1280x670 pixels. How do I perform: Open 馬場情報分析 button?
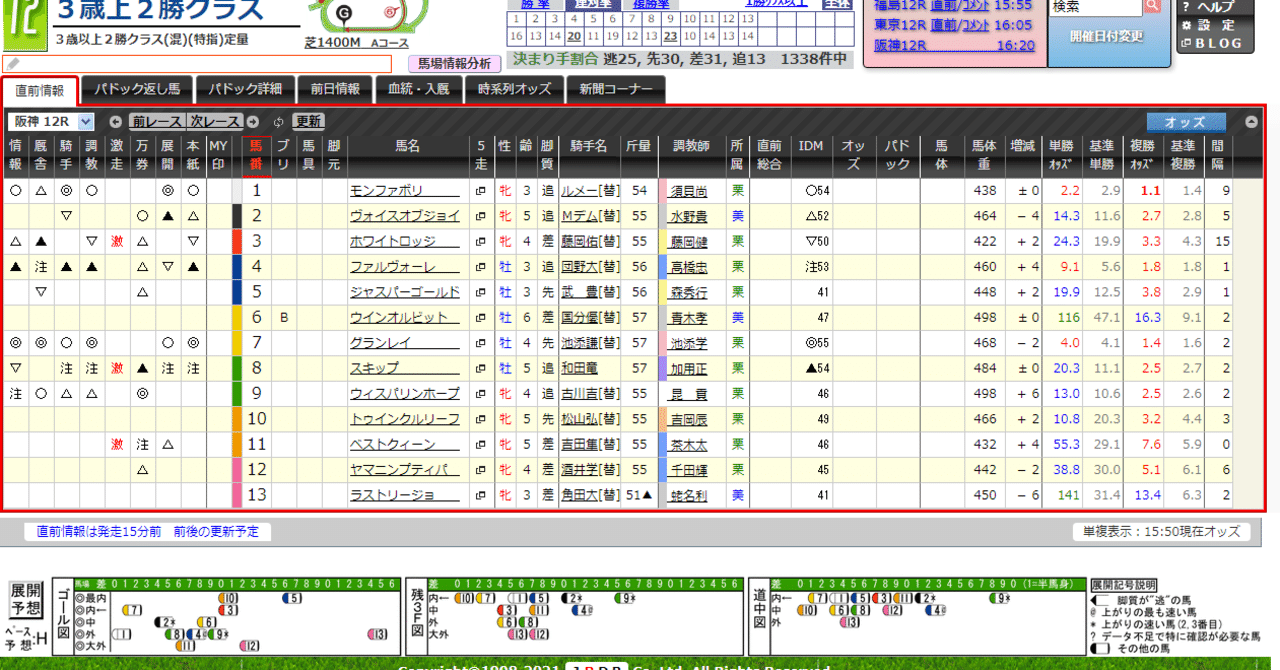(454, 64)
